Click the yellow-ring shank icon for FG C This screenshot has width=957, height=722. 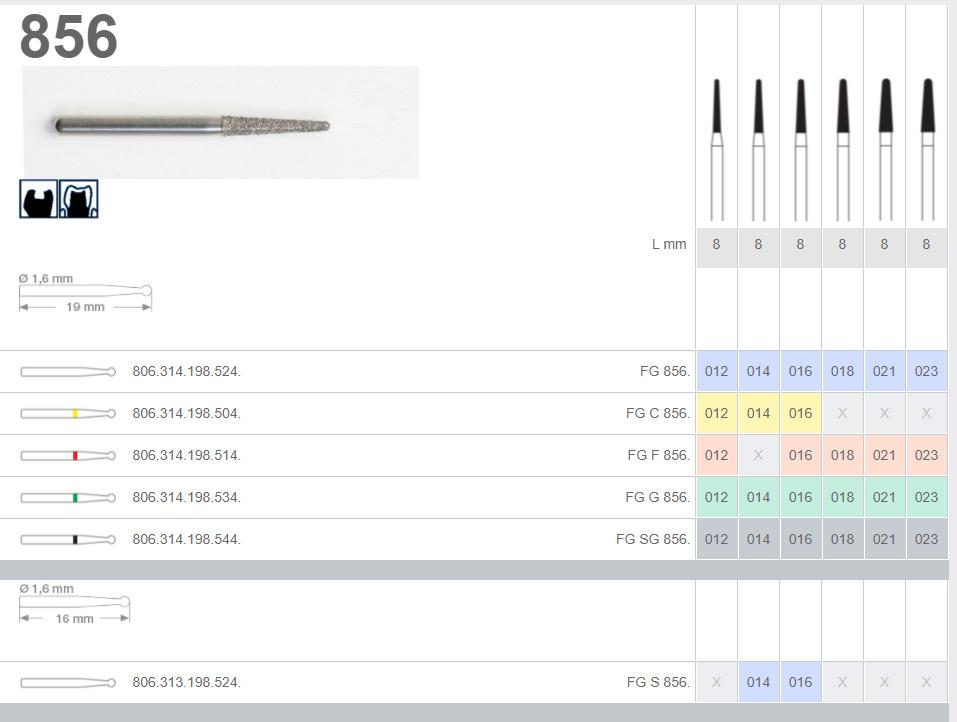pos(68,414)
